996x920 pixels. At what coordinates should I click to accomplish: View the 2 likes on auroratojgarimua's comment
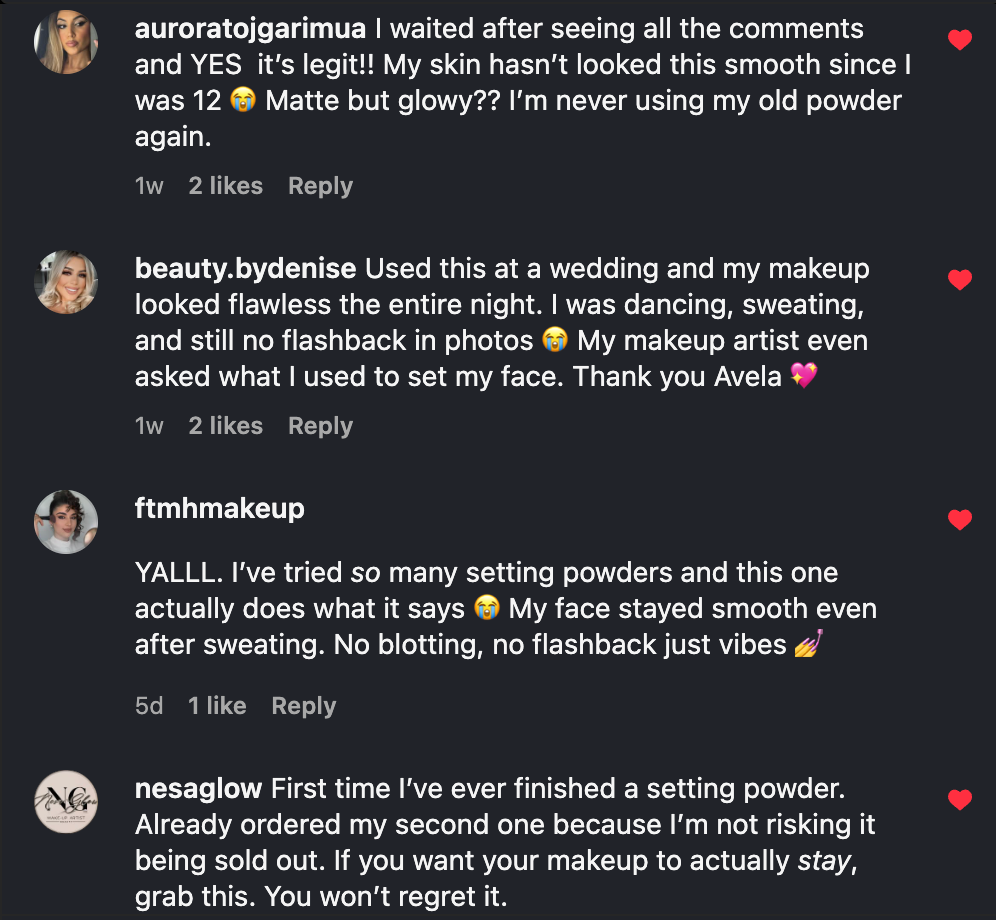coord(225,186)
